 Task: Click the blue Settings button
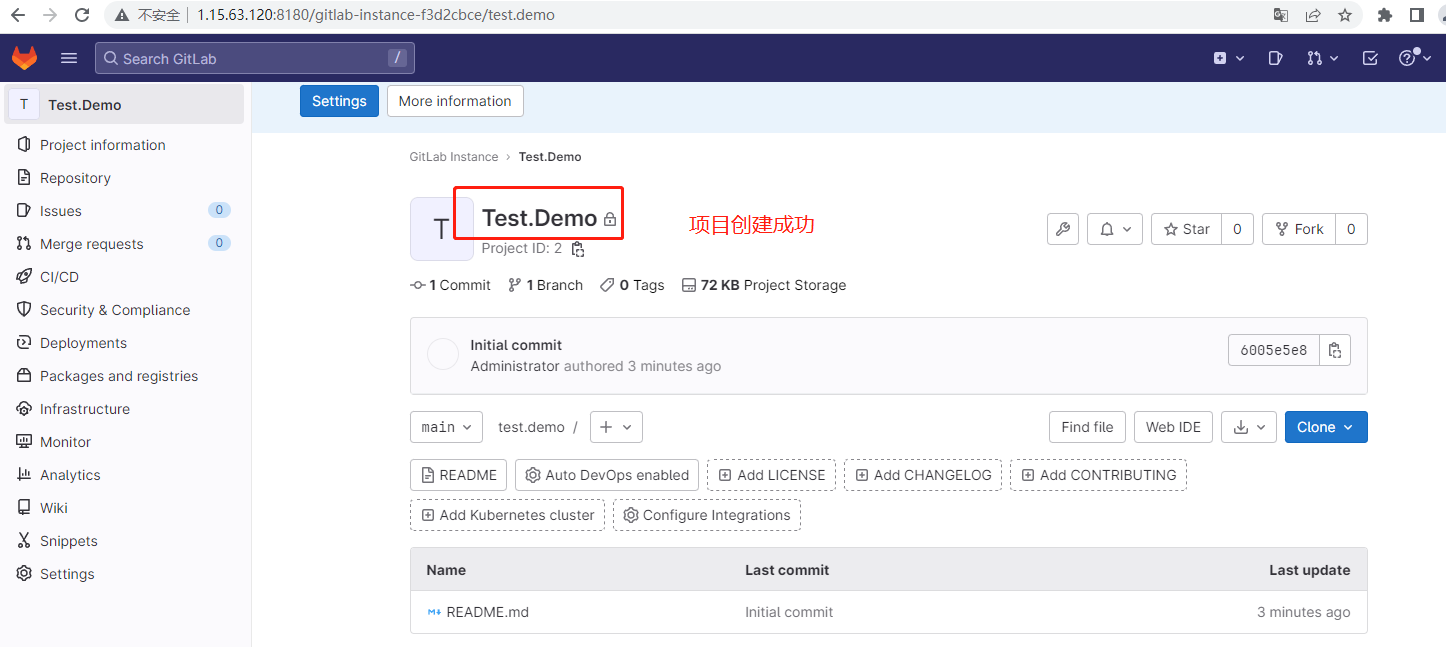tap(339, 101)
